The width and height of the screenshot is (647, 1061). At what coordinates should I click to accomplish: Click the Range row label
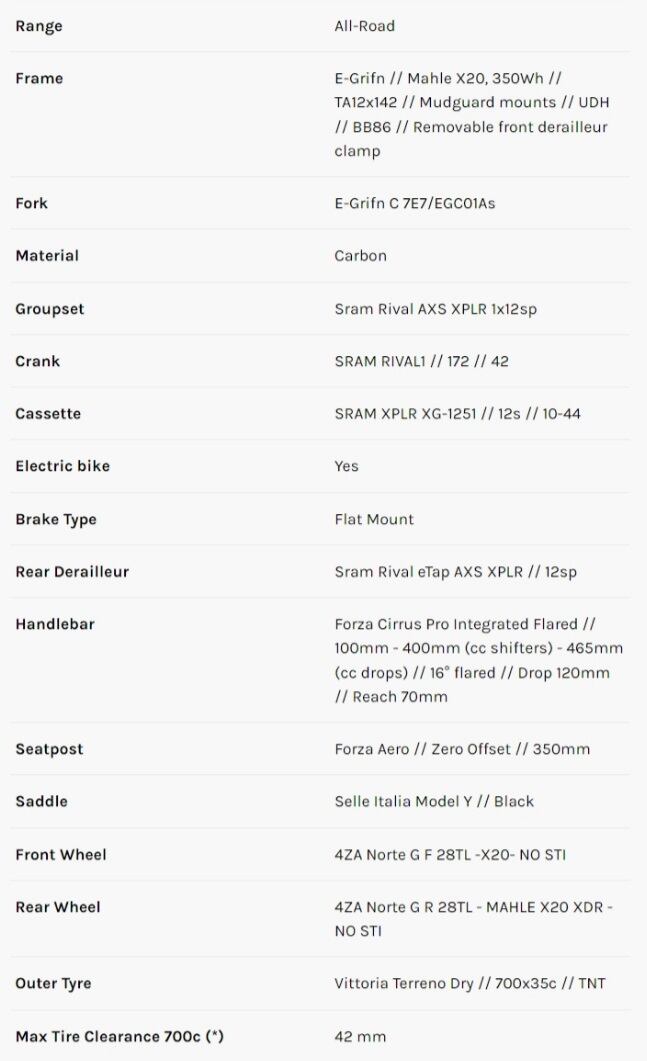click(39, 26)
